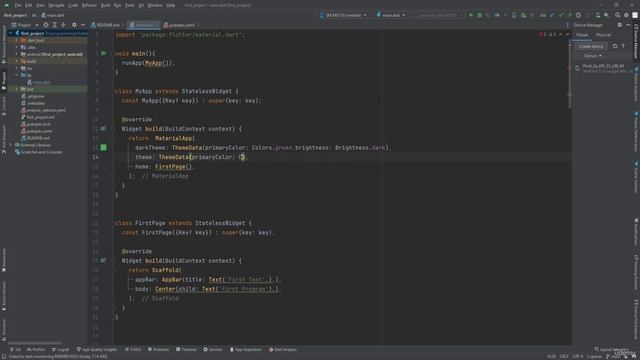The height and width of the screenshot is (360, 640).
Task: Click the green Run app button
Action: (x=471, y=15)
